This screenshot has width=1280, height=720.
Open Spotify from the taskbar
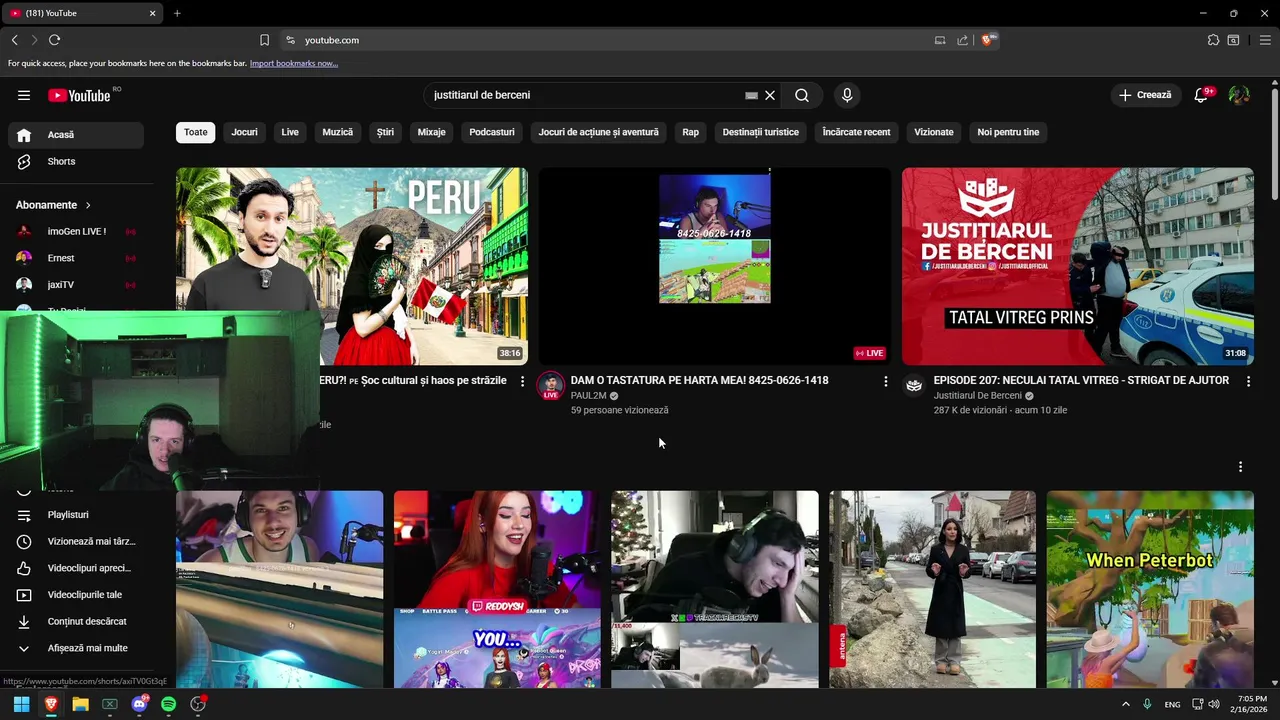click(x=168, y=704)
